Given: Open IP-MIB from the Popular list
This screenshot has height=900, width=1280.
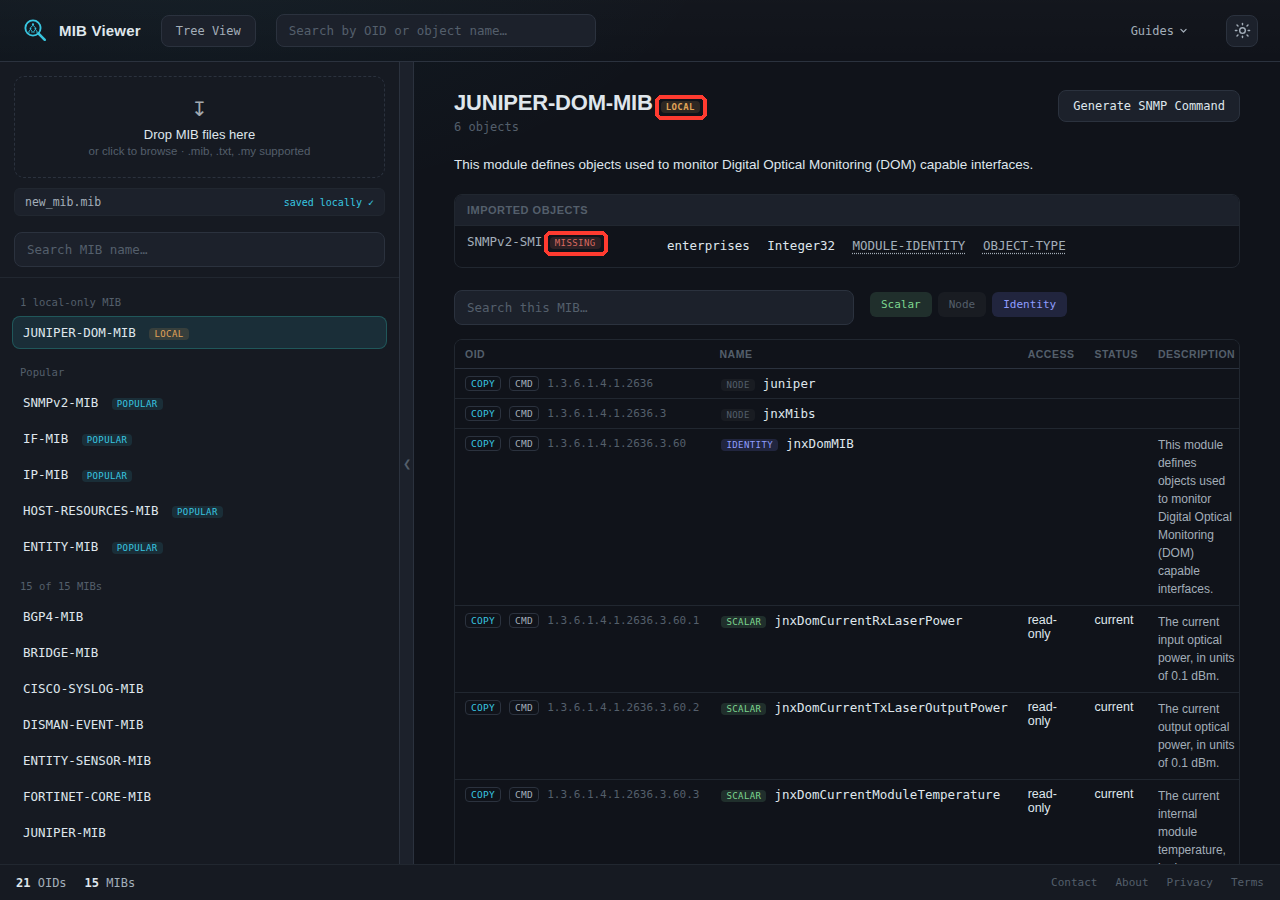Looking at the screenshot, I should [199, 475].
